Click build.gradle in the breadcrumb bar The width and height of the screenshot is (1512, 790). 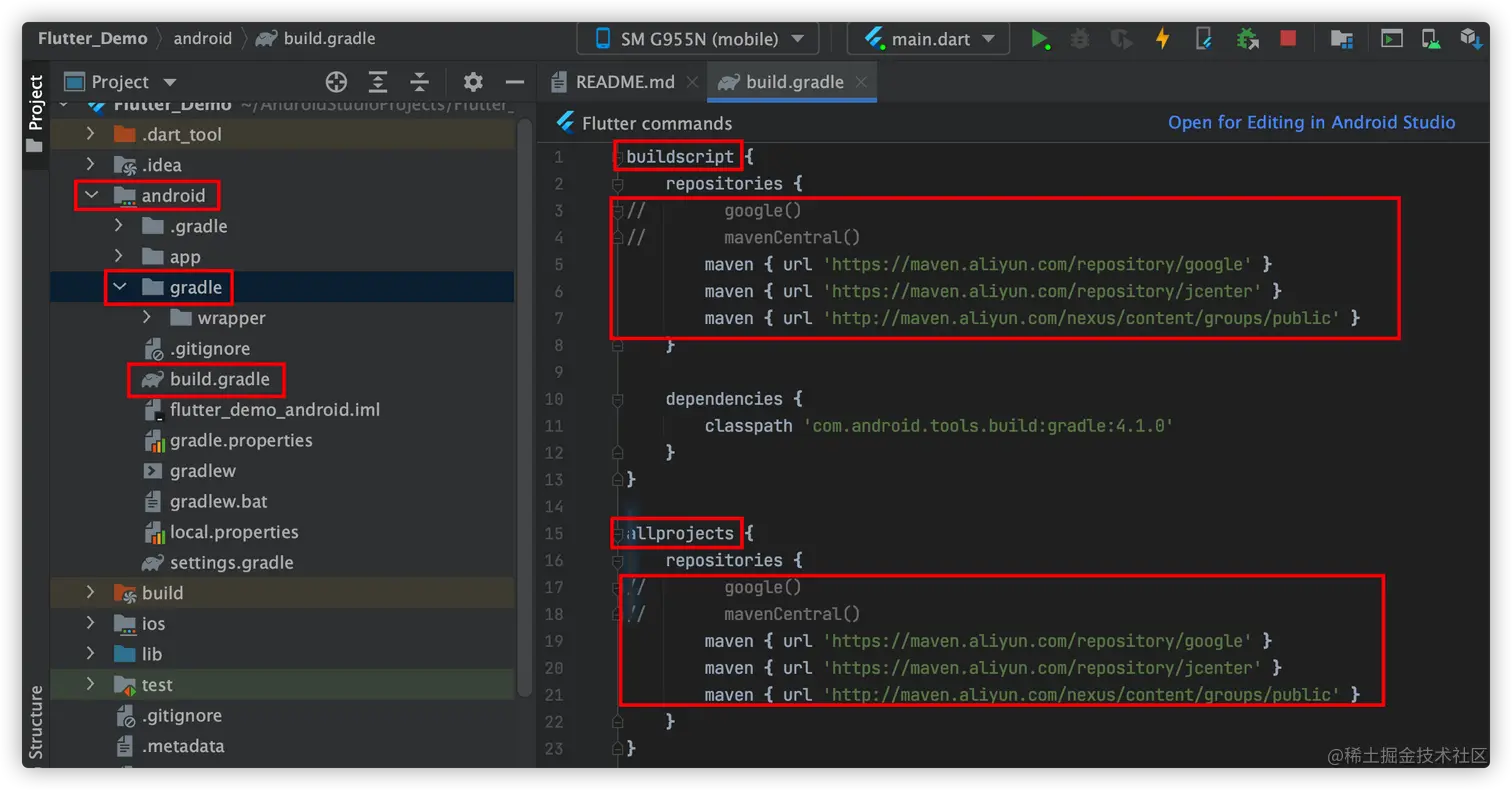pyautogui.click(x=329, y=39)
